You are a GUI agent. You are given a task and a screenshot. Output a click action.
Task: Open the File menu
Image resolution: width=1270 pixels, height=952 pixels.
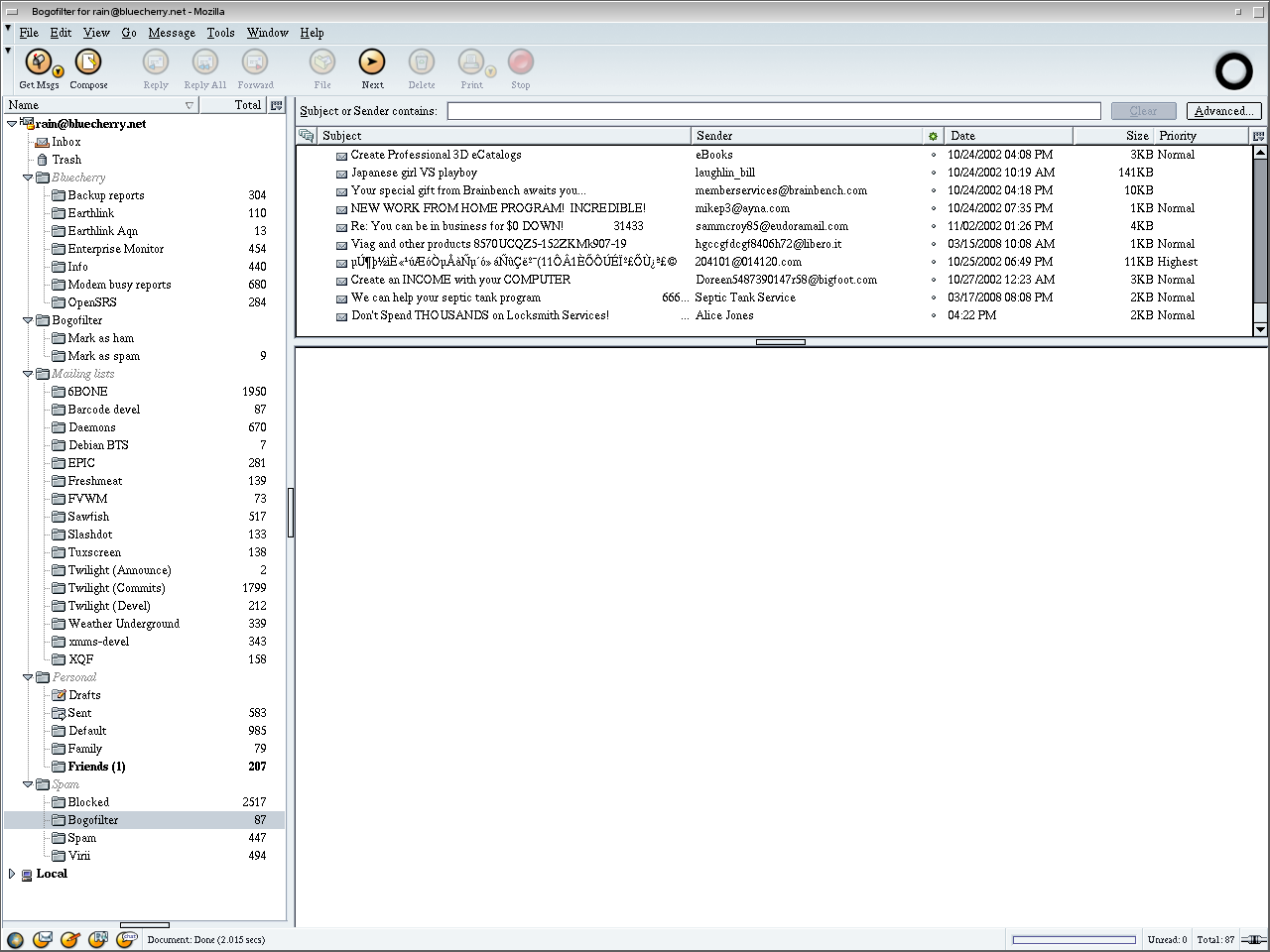29,33
